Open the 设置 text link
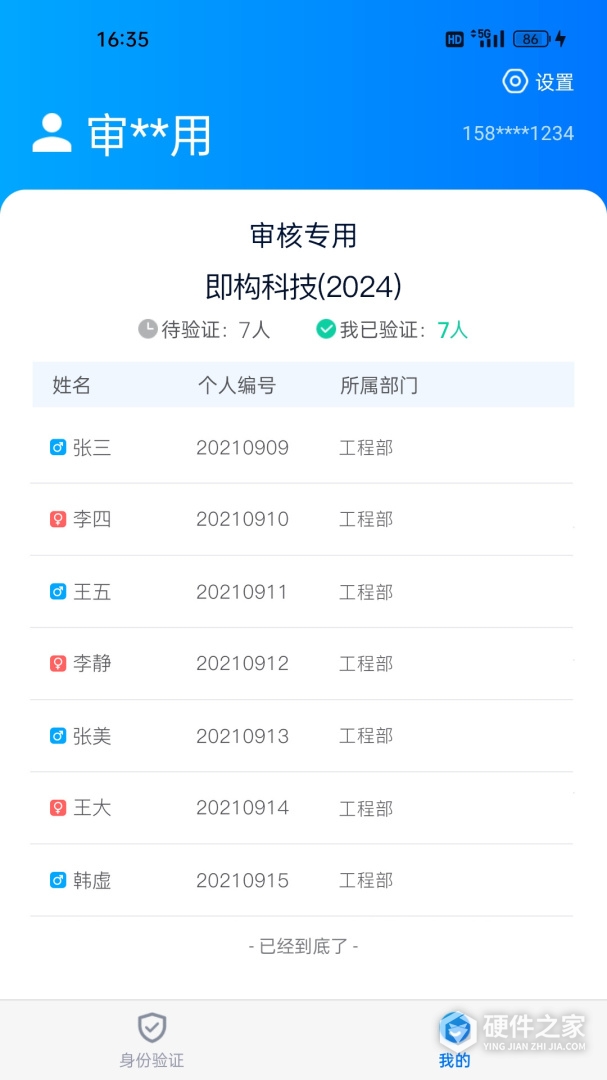 pyautogui.click(x=555, y=83)
